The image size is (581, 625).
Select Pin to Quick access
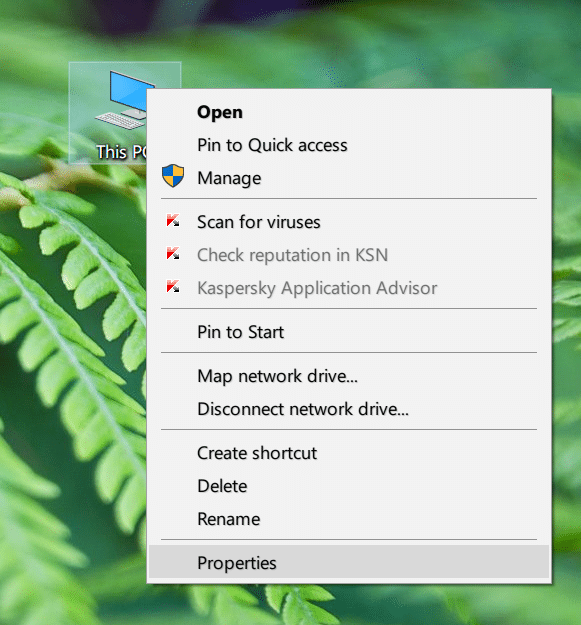[349, 145]
